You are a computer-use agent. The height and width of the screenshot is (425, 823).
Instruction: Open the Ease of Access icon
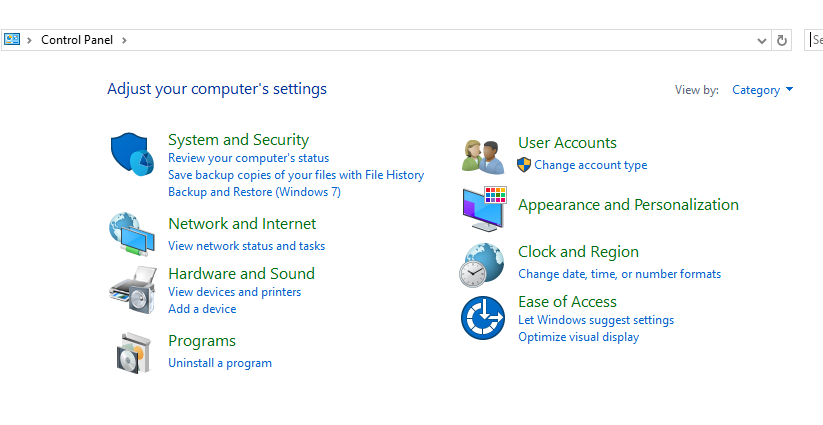(482, 318)
